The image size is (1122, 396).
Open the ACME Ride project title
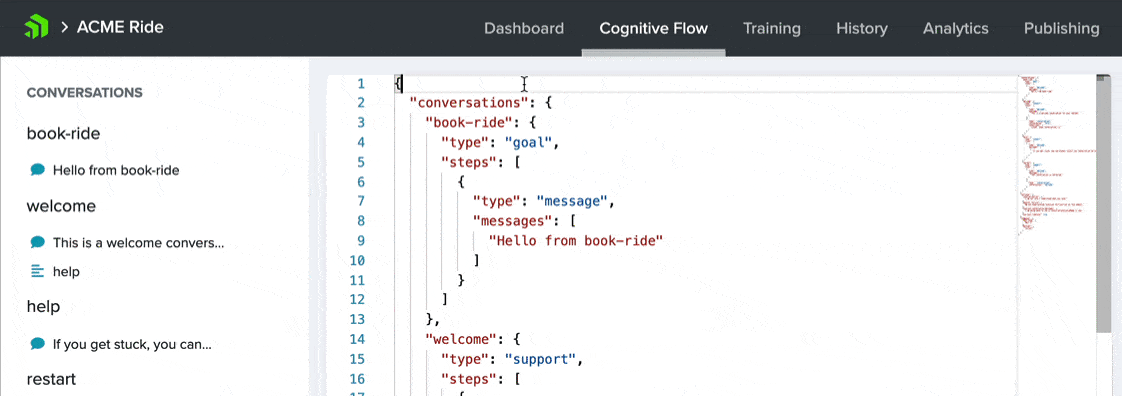click(x=120, y=28)
